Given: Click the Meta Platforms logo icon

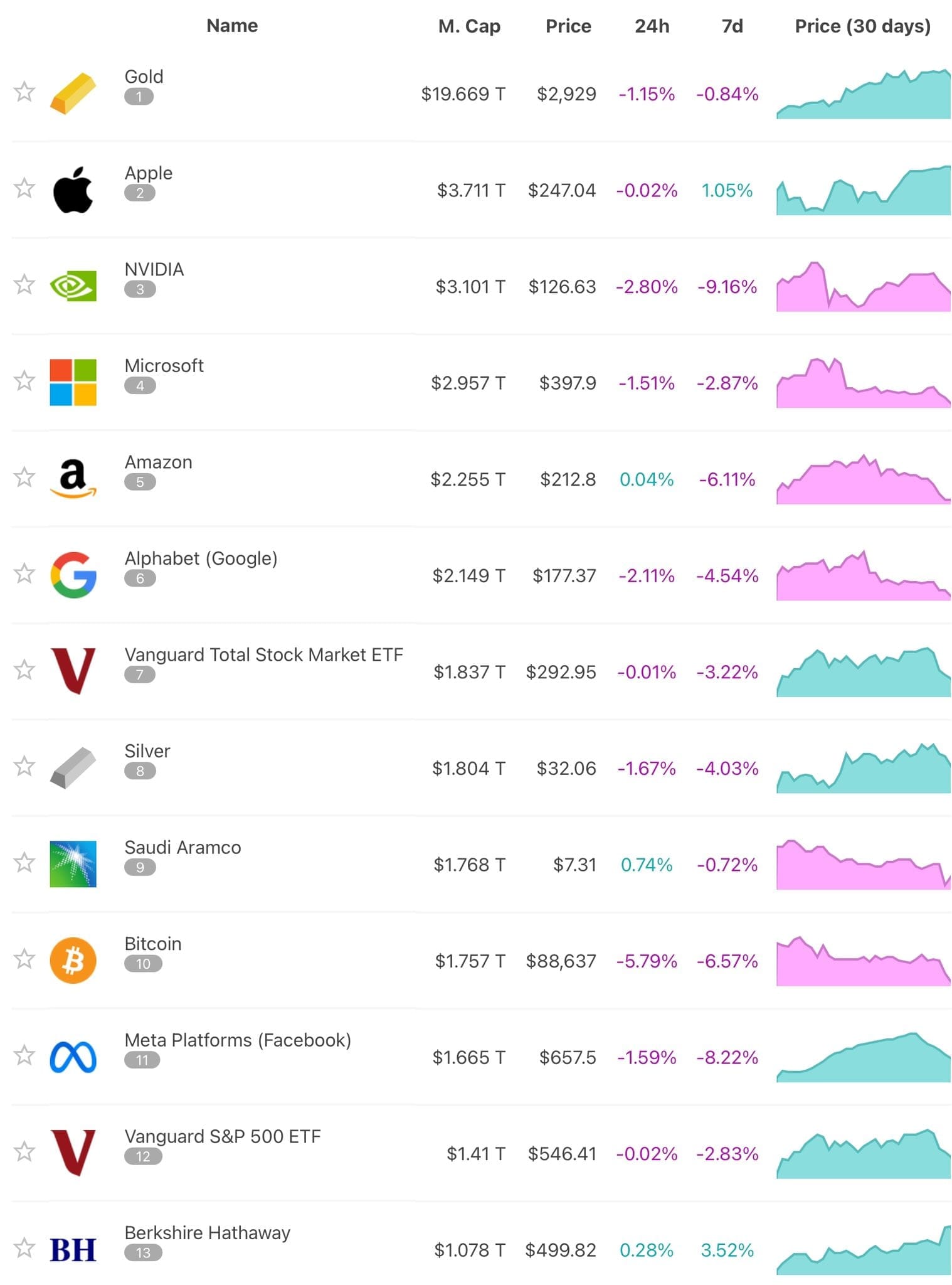Looking at the screenshot, I should (x=73, y=1057).
